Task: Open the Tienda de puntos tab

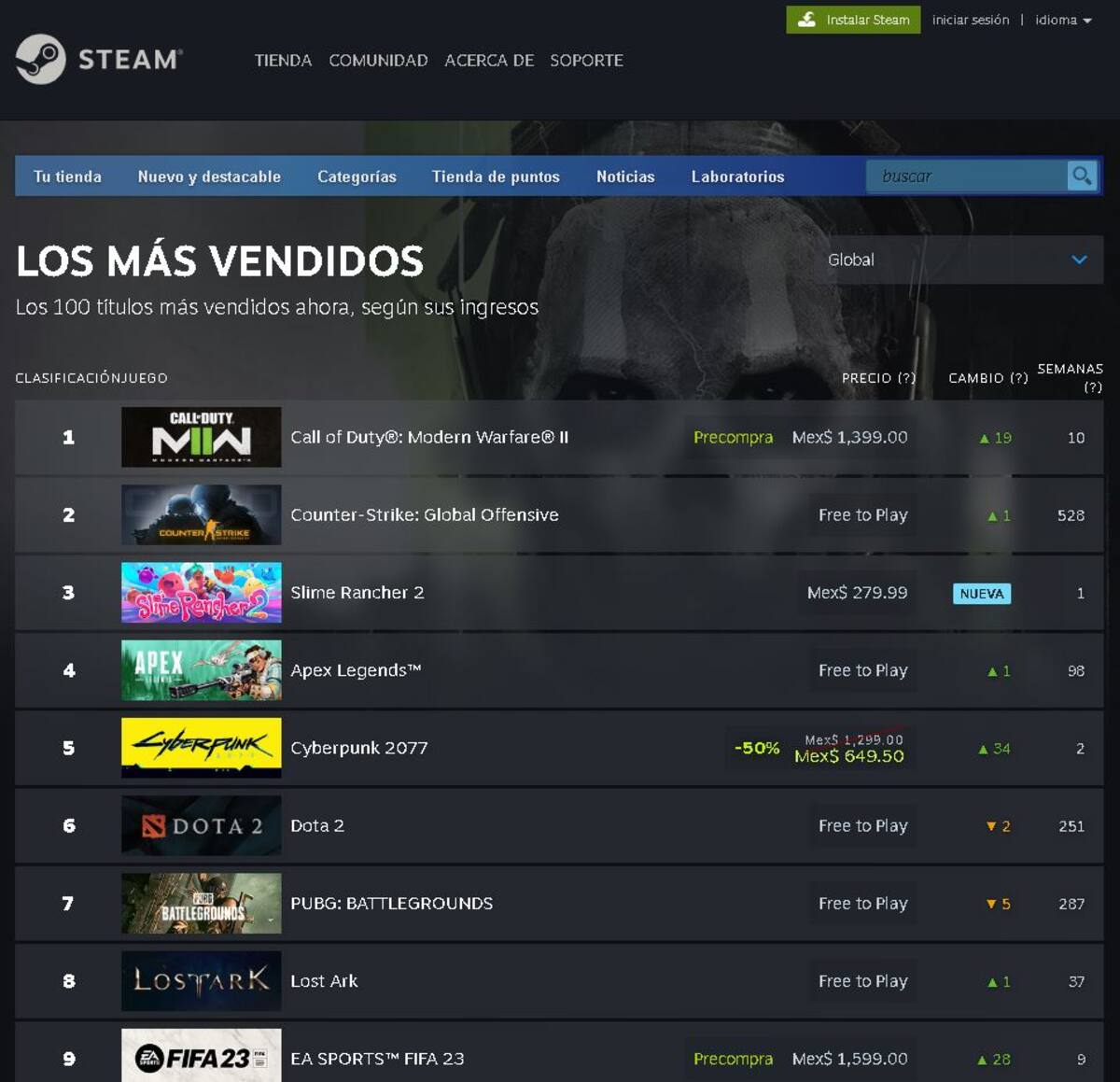Action: [496, 176]
